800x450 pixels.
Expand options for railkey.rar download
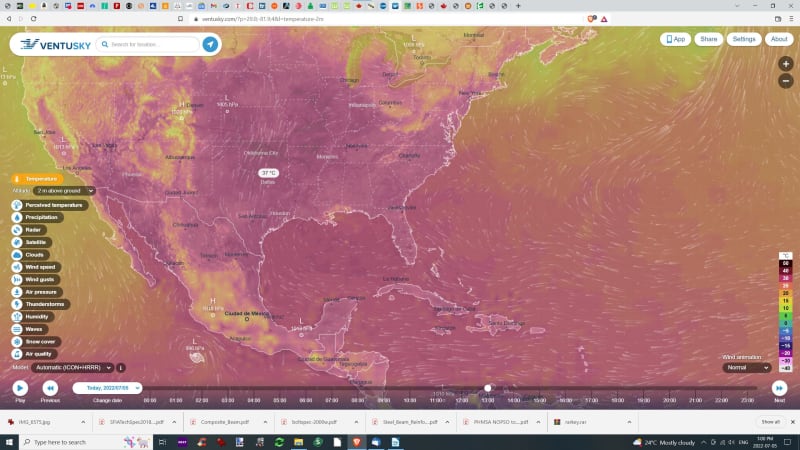tap(629, 422)
